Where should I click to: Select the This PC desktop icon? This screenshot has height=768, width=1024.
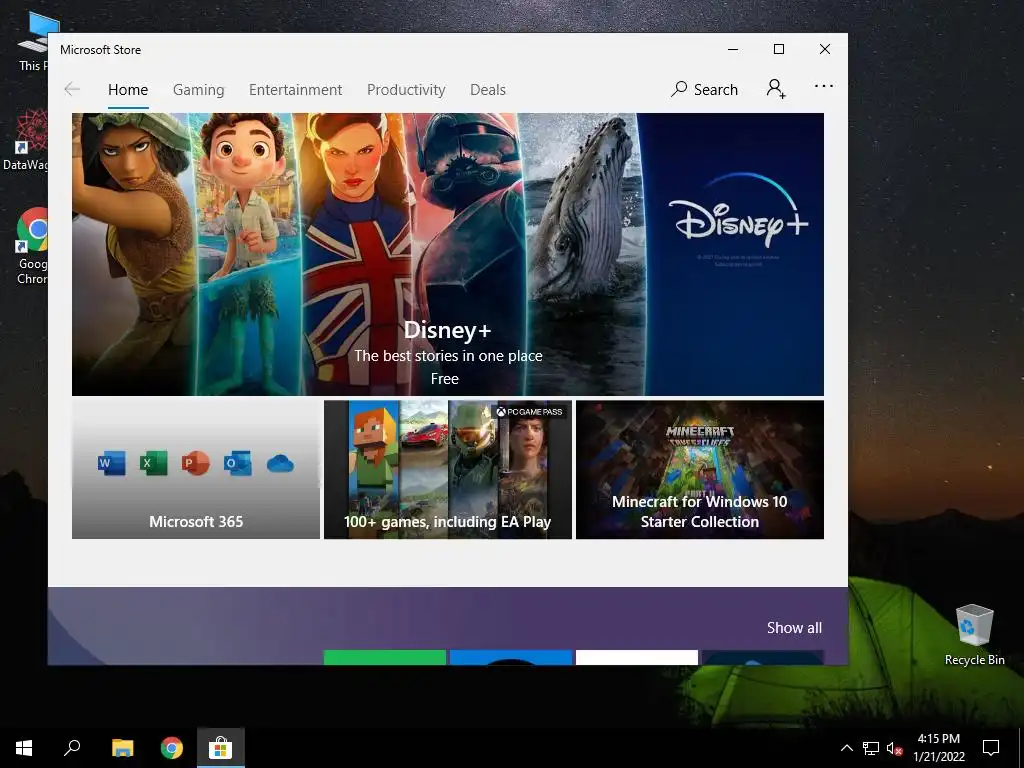click(x=34, y=40)
